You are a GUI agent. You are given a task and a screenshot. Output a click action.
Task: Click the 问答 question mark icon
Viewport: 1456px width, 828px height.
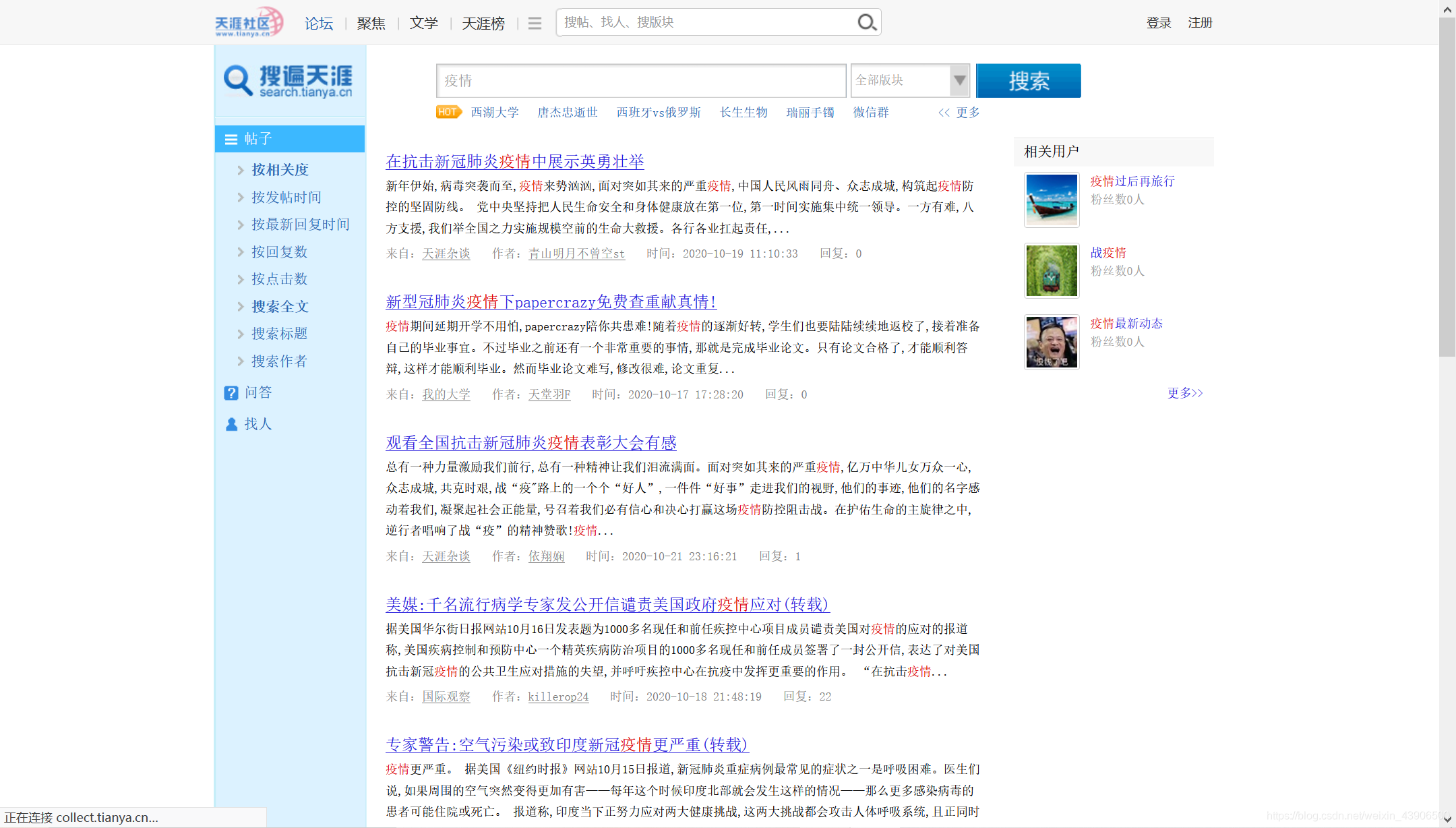[x=231, y=393]
